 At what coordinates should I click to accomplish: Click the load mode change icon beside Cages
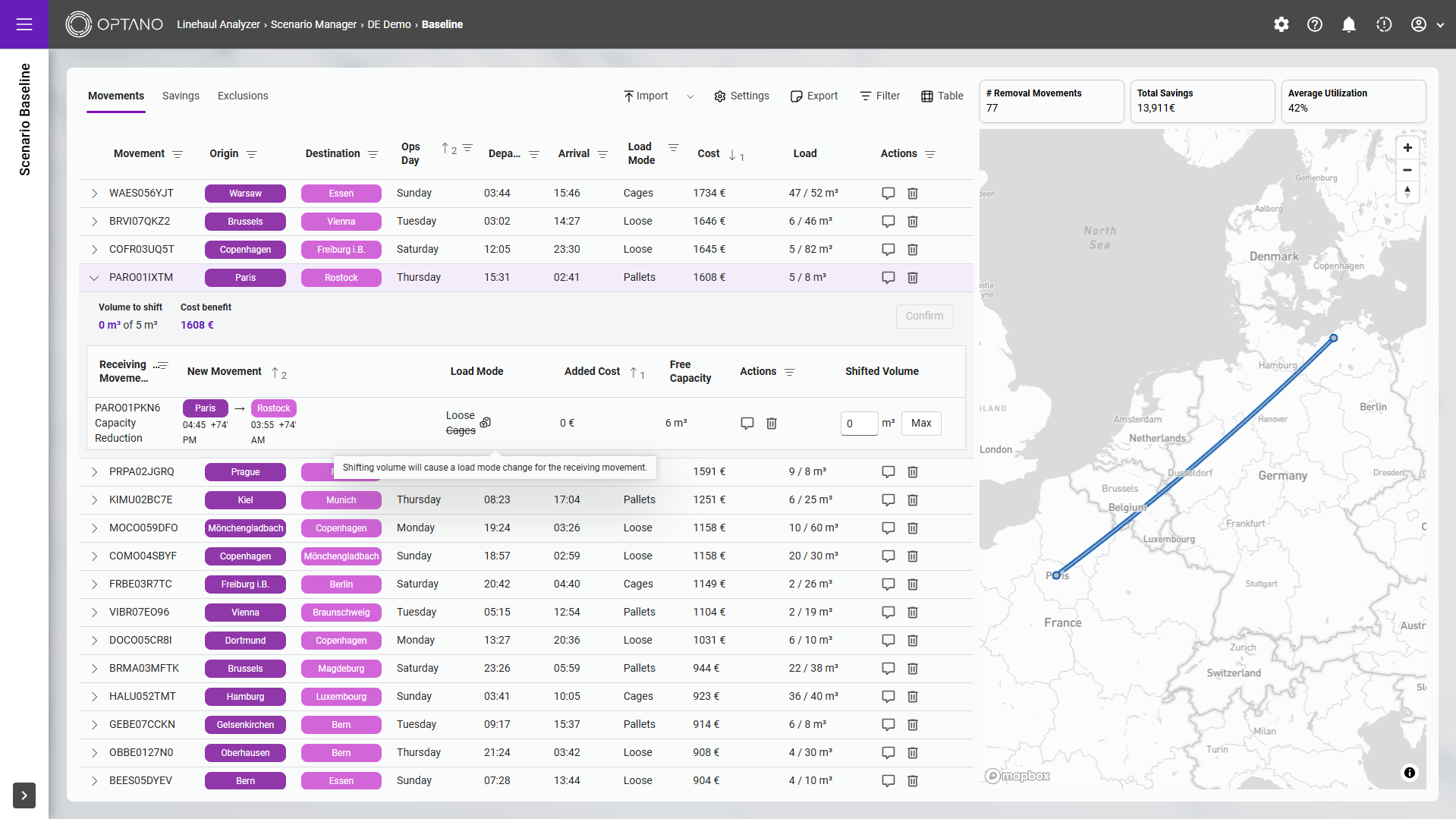[486, 423]
